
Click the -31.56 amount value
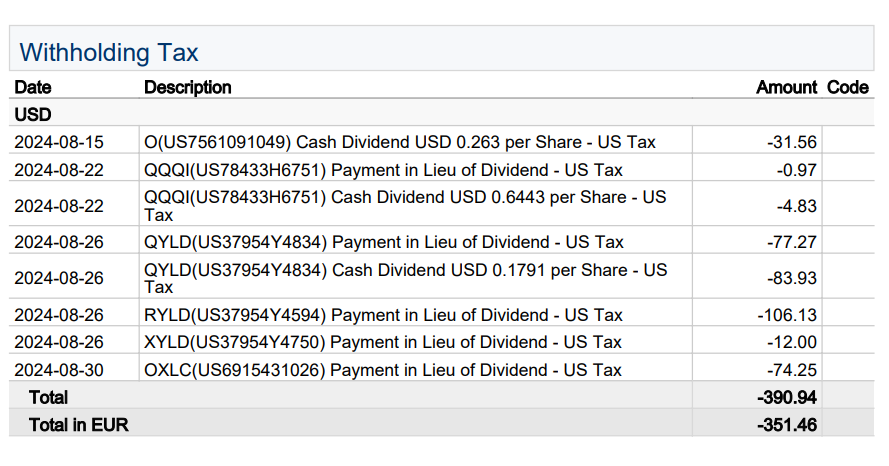(x=792, y=142)
